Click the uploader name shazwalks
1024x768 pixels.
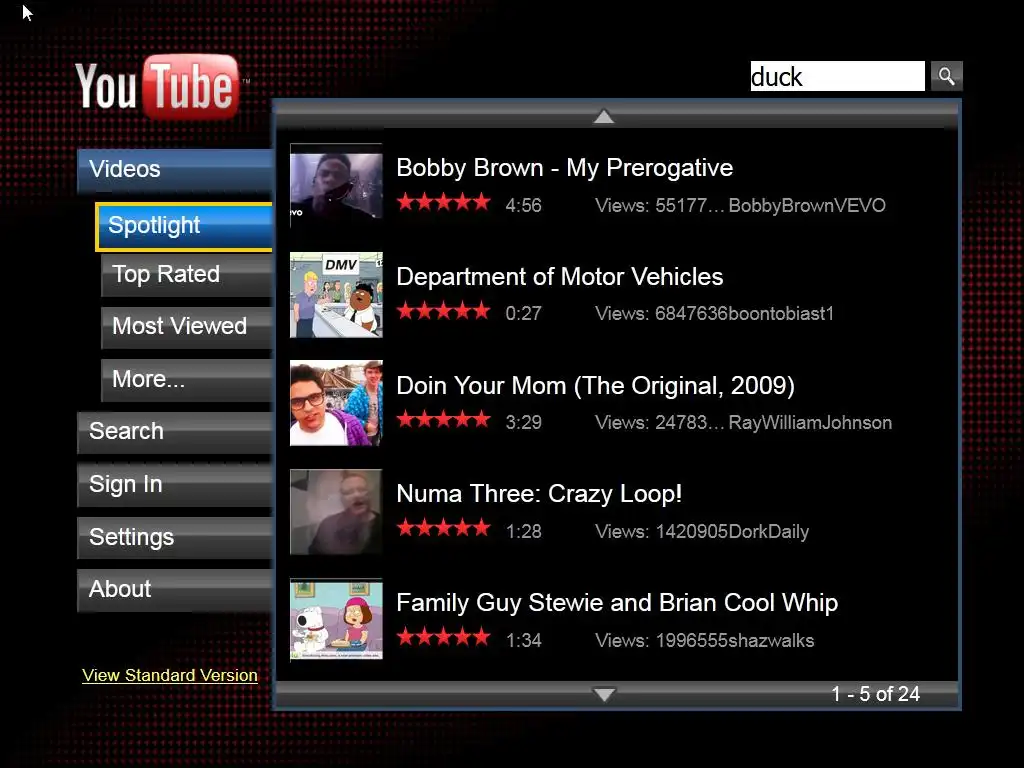[771, 641]
